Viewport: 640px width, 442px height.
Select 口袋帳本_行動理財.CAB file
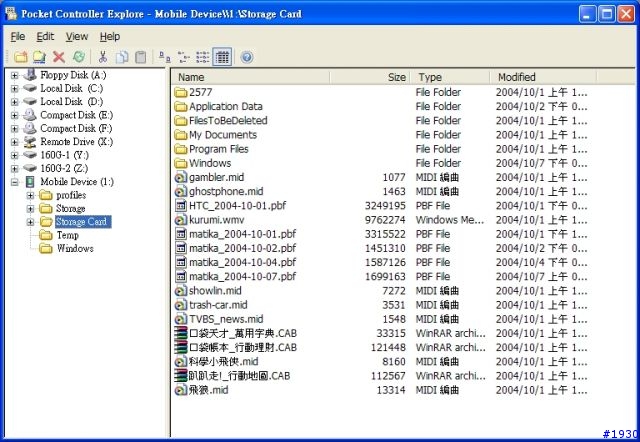pyautogui.click(x=243, y=347)
